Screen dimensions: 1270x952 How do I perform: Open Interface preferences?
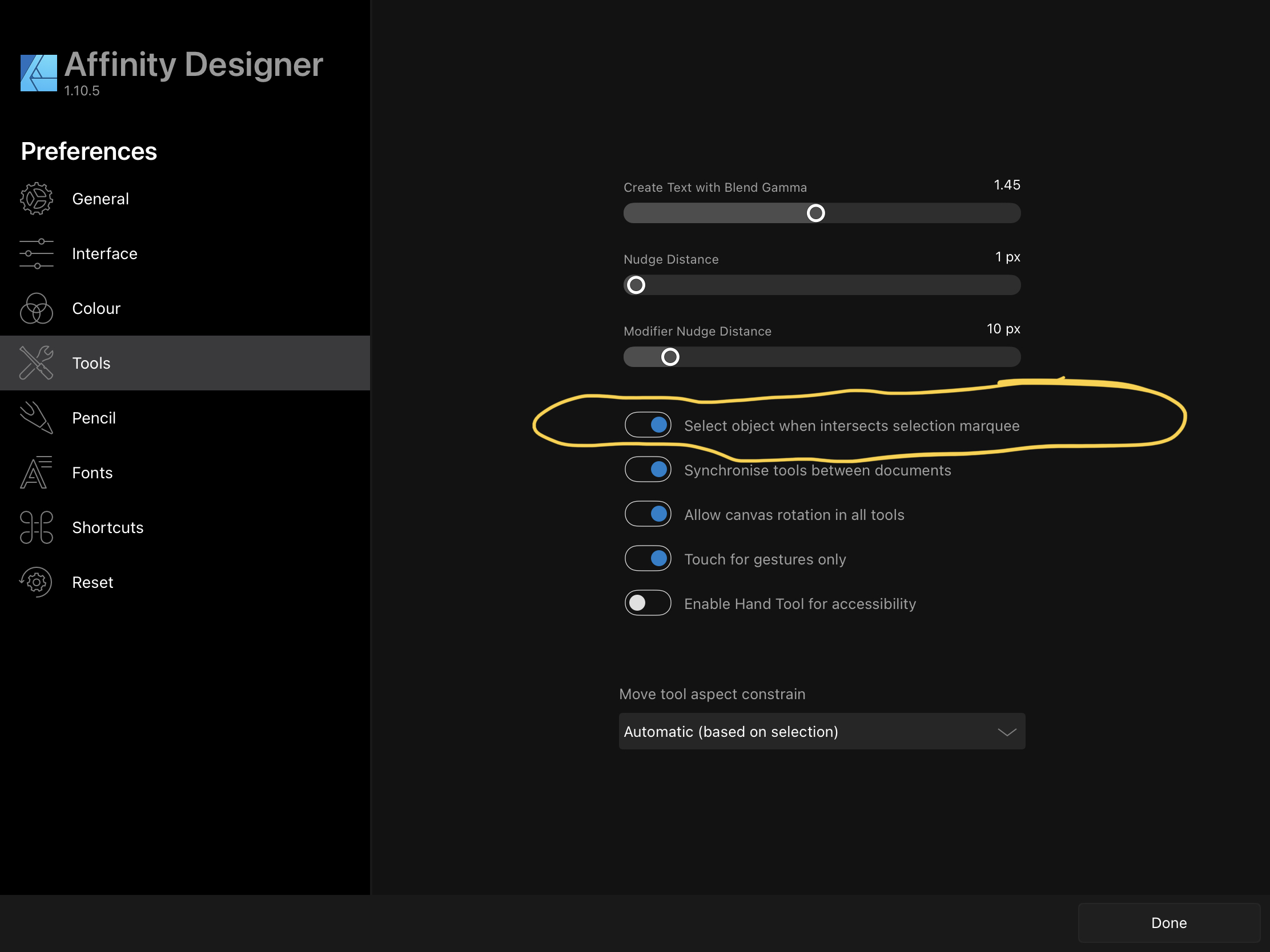[185, 253]
